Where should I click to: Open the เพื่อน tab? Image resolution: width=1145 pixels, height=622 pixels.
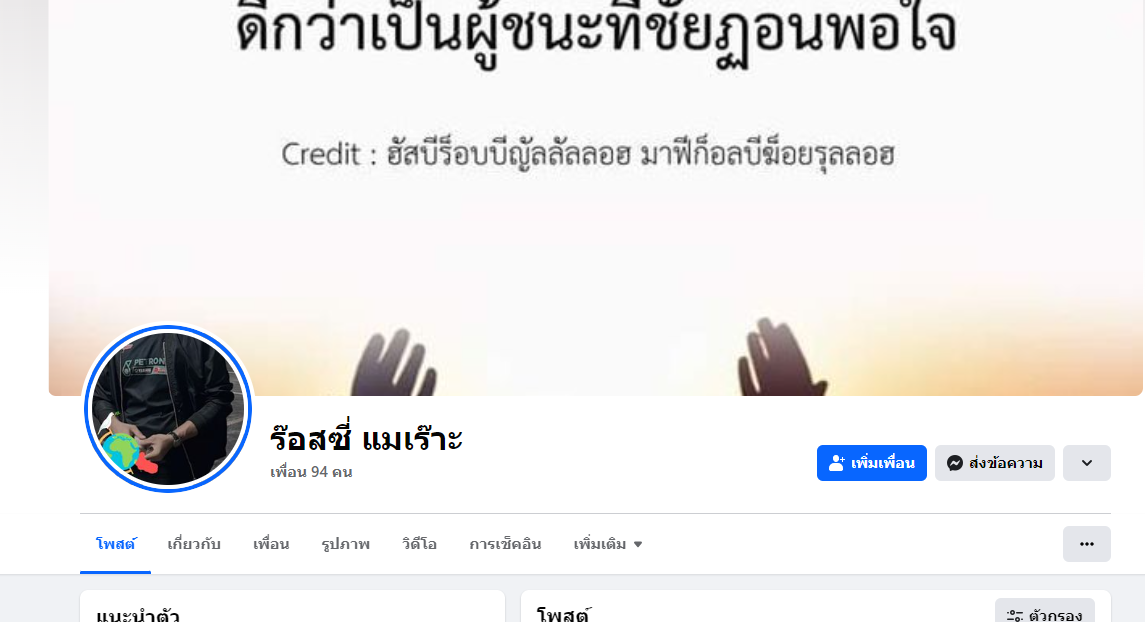pos(271,544)
